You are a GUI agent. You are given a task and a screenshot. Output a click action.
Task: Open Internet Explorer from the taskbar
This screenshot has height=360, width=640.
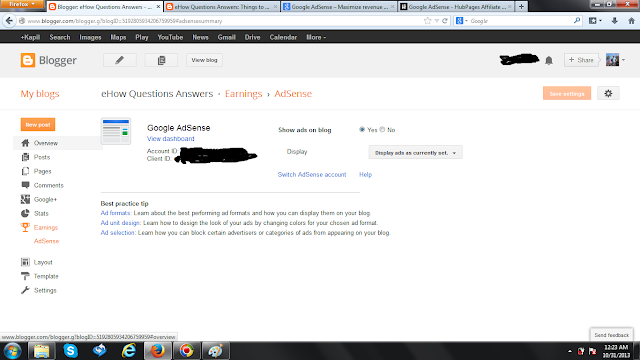[x=129, y=351]
